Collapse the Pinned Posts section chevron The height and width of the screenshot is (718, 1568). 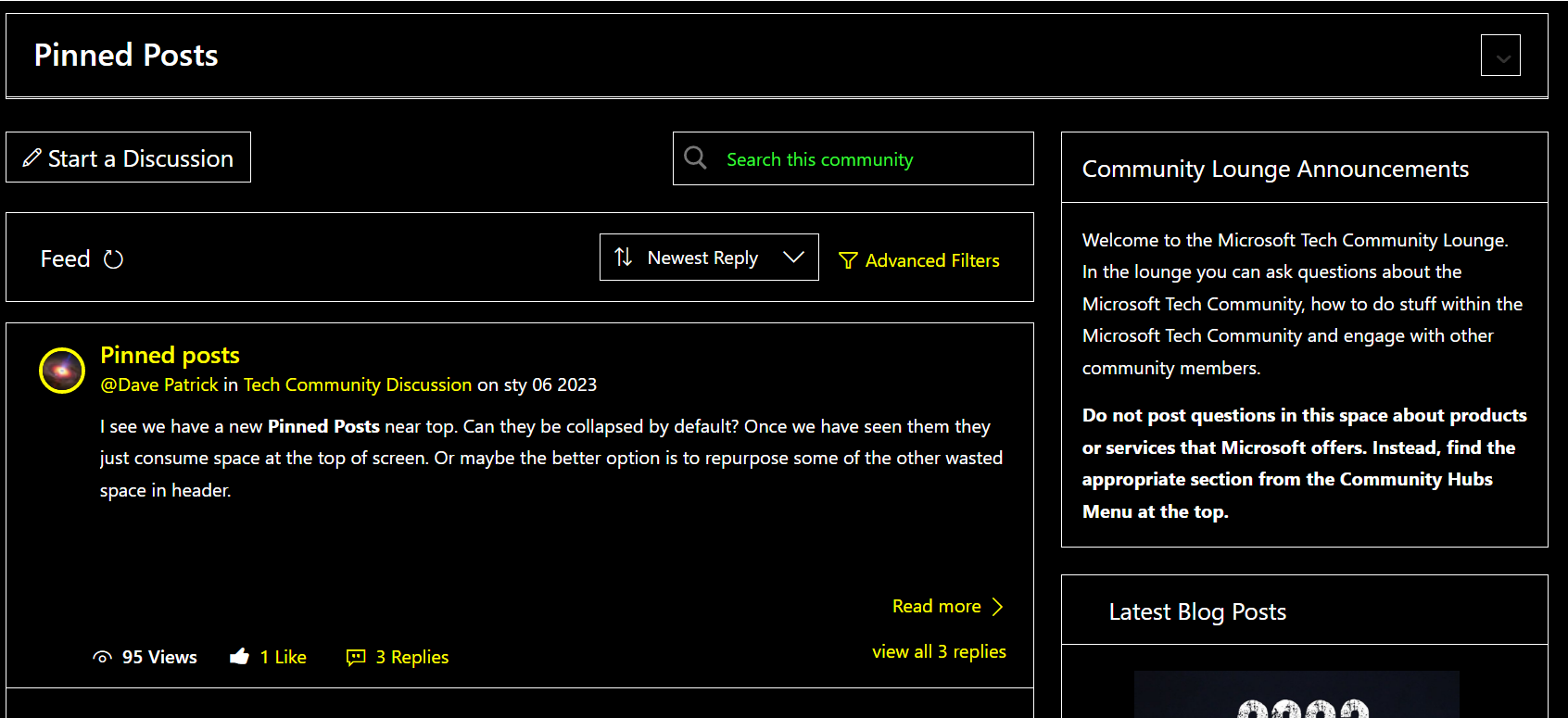(x=1500, y=56)
